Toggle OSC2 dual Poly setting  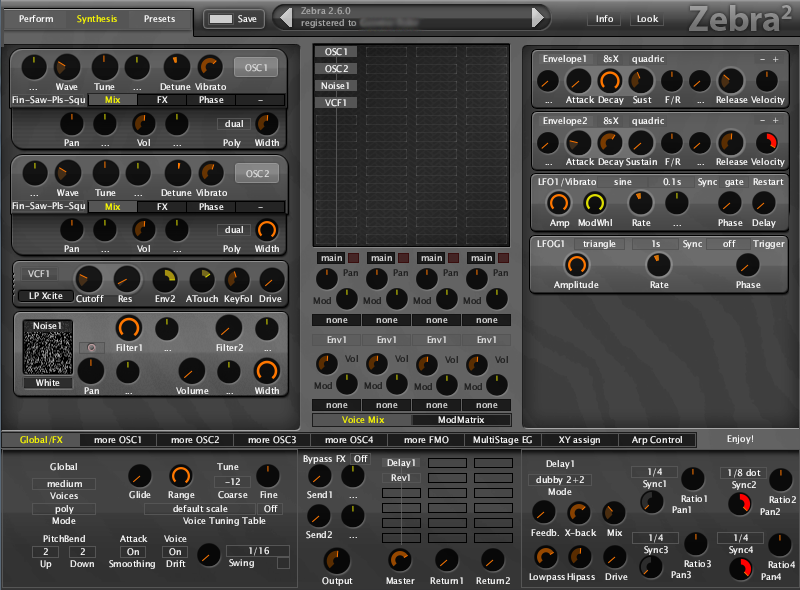pyautogui.click(x=234, y=230)
